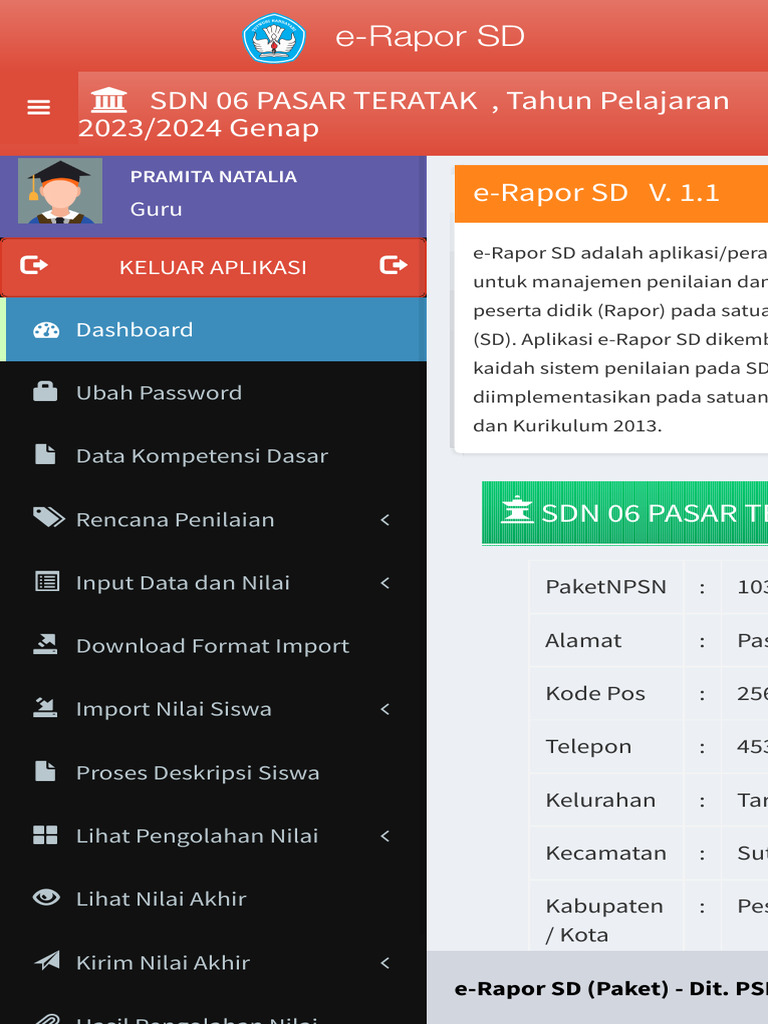Click the PRAMITA NATALIA user name
This screenshot has height=1024, width=768.
pos(214,176)
